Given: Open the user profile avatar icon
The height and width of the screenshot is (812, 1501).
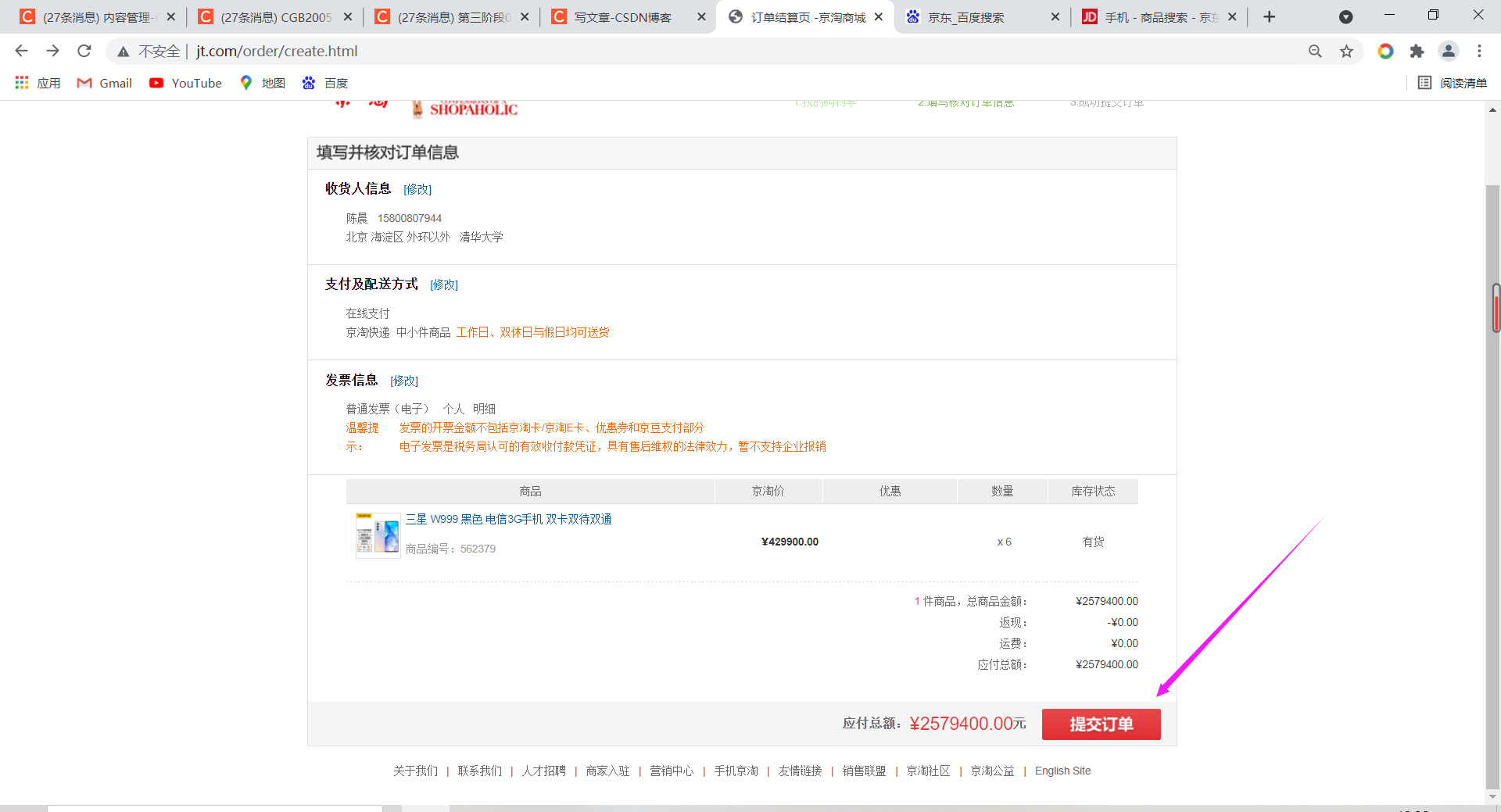Looking at the screenshot, I should [1448, 51].
